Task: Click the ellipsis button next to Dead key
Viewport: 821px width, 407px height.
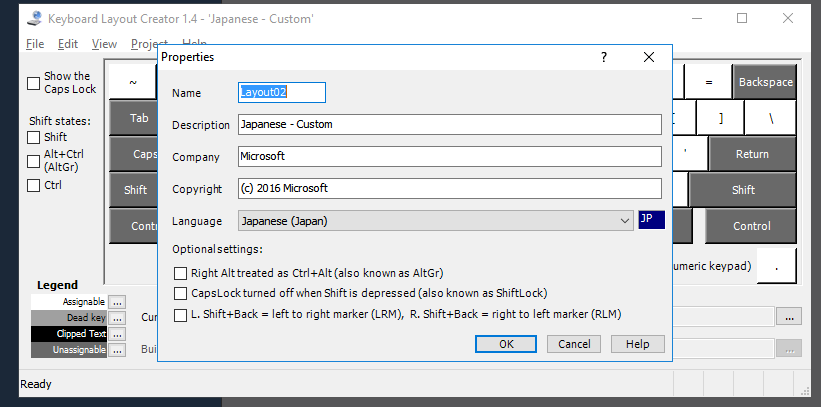Action: (x=117, y=317)
